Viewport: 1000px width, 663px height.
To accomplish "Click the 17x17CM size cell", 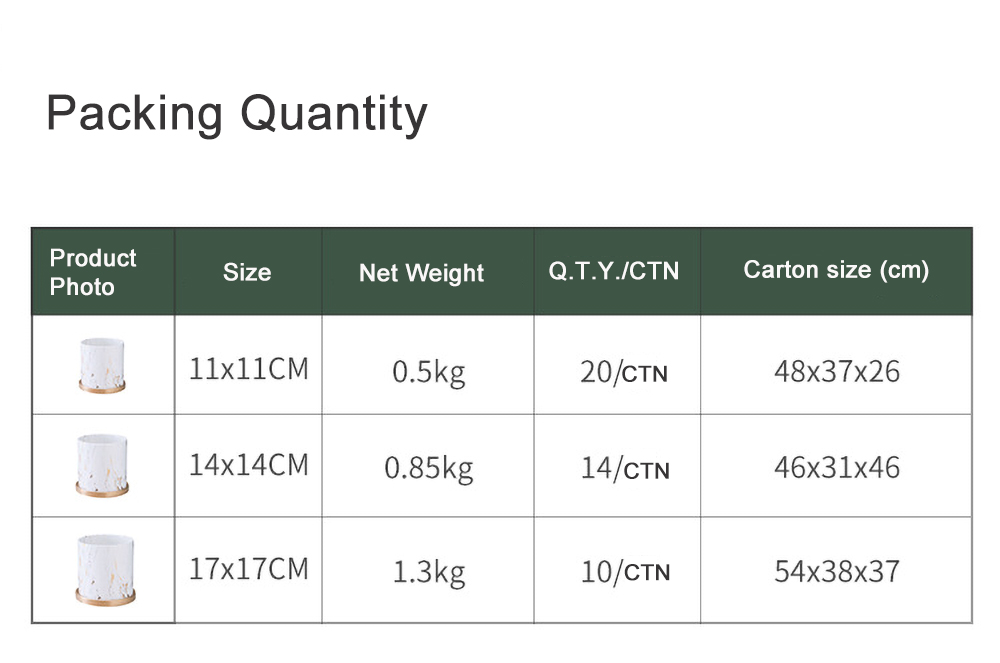I will tap(249, 569).
